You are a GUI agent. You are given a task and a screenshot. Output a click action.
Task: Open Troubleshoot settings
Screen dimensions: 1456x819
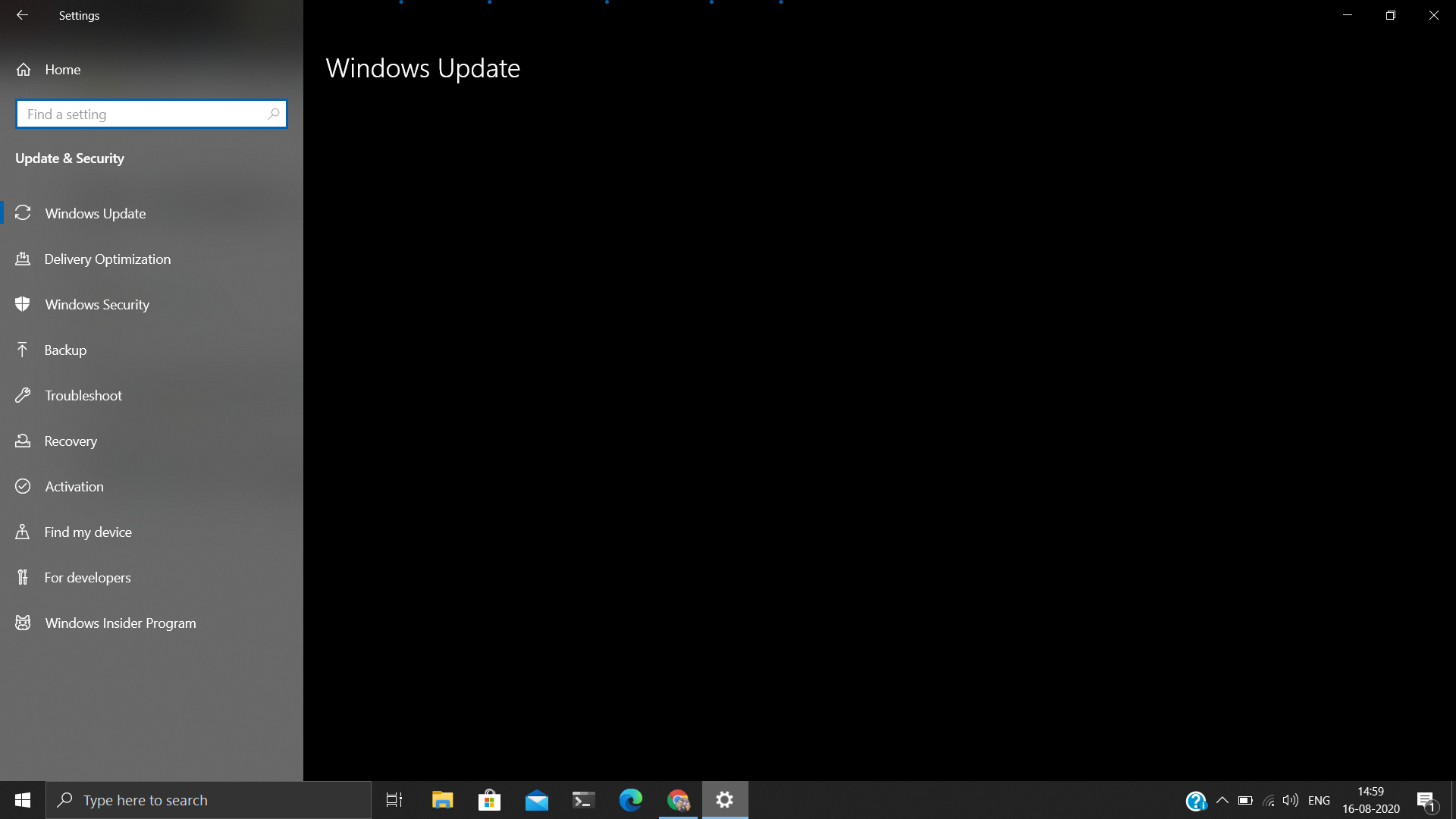tap(152, 396)
